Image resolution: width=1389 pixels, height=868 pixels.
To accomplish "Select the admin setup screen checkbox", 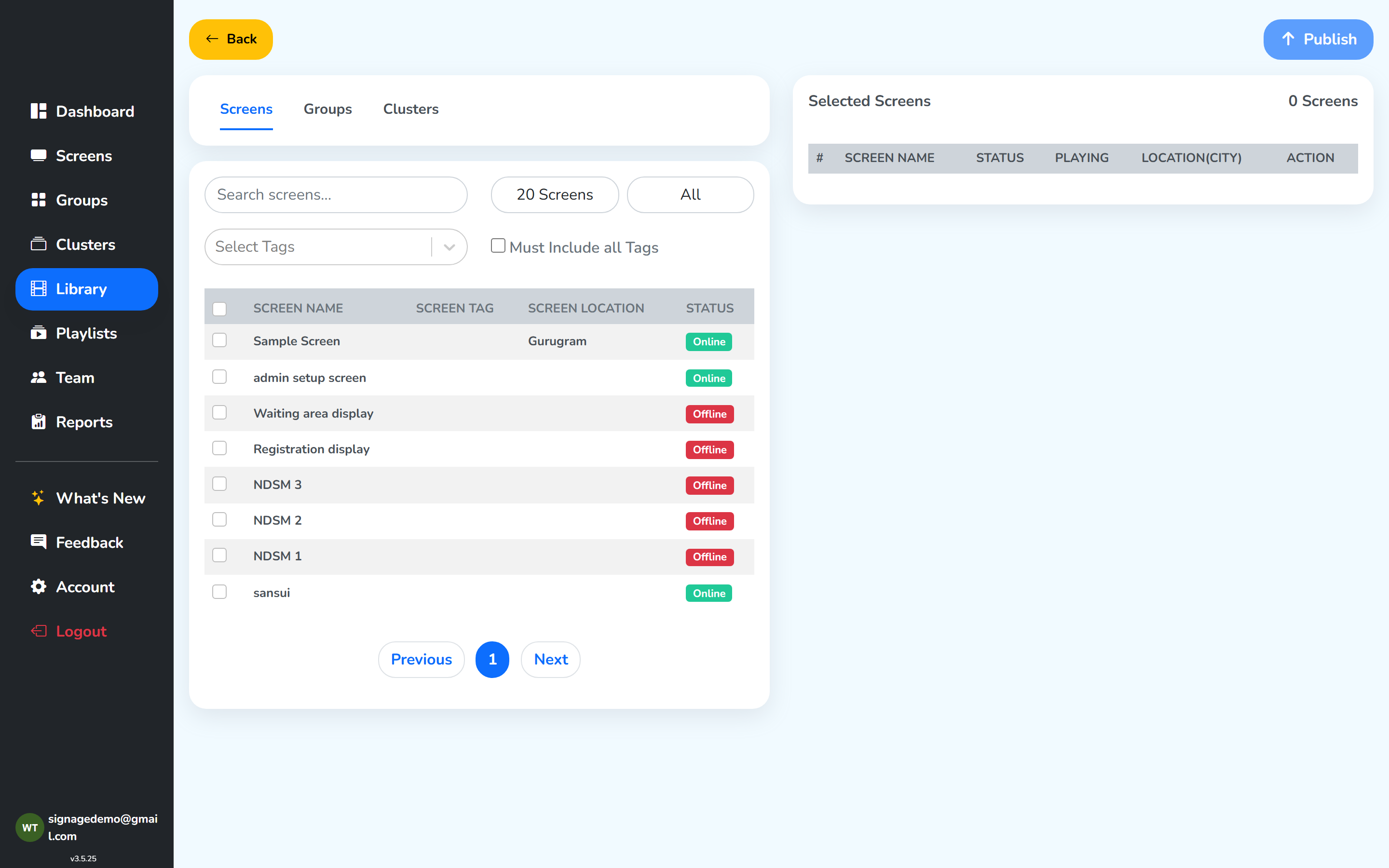I will click(219, 377).
